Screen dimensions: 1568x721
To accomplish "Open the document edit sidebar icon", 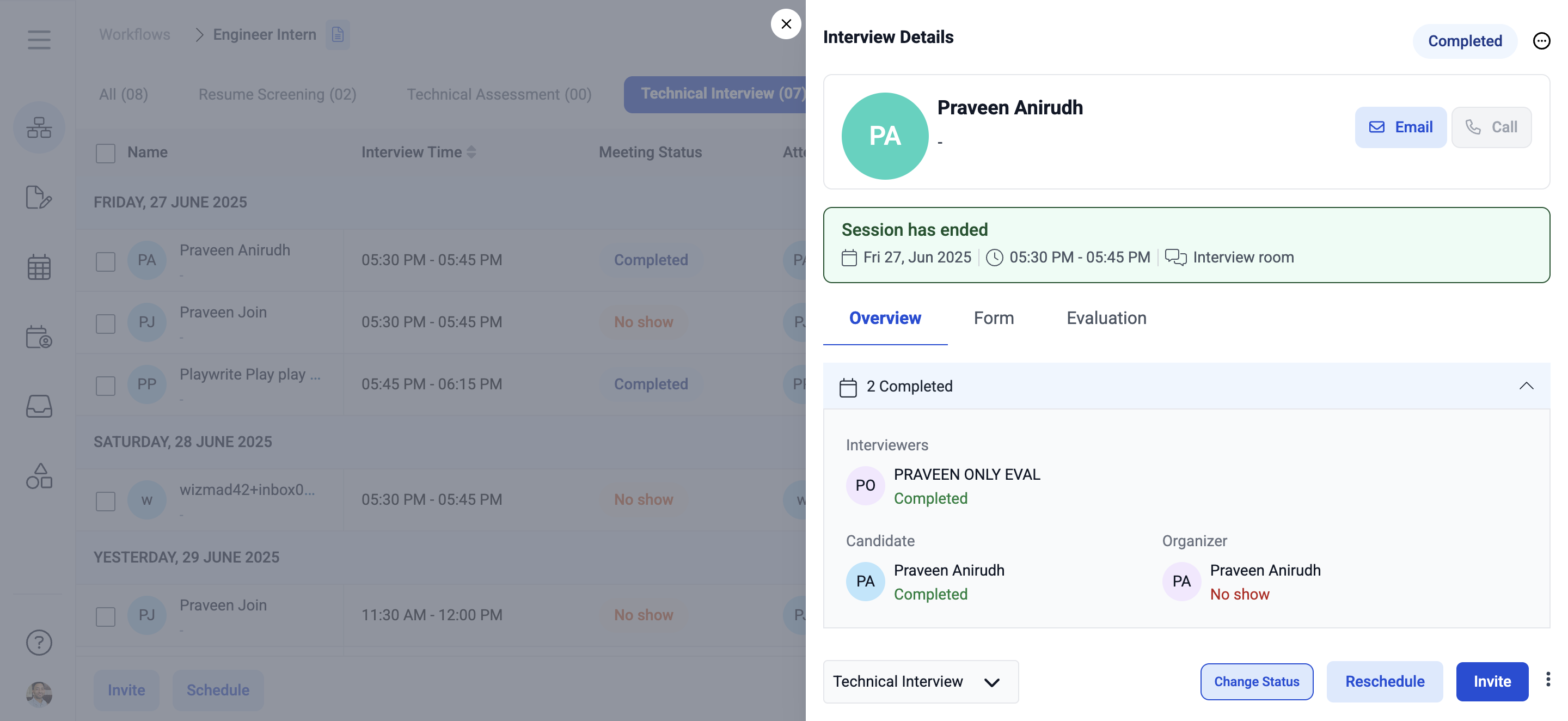I will tap(39, 197).
